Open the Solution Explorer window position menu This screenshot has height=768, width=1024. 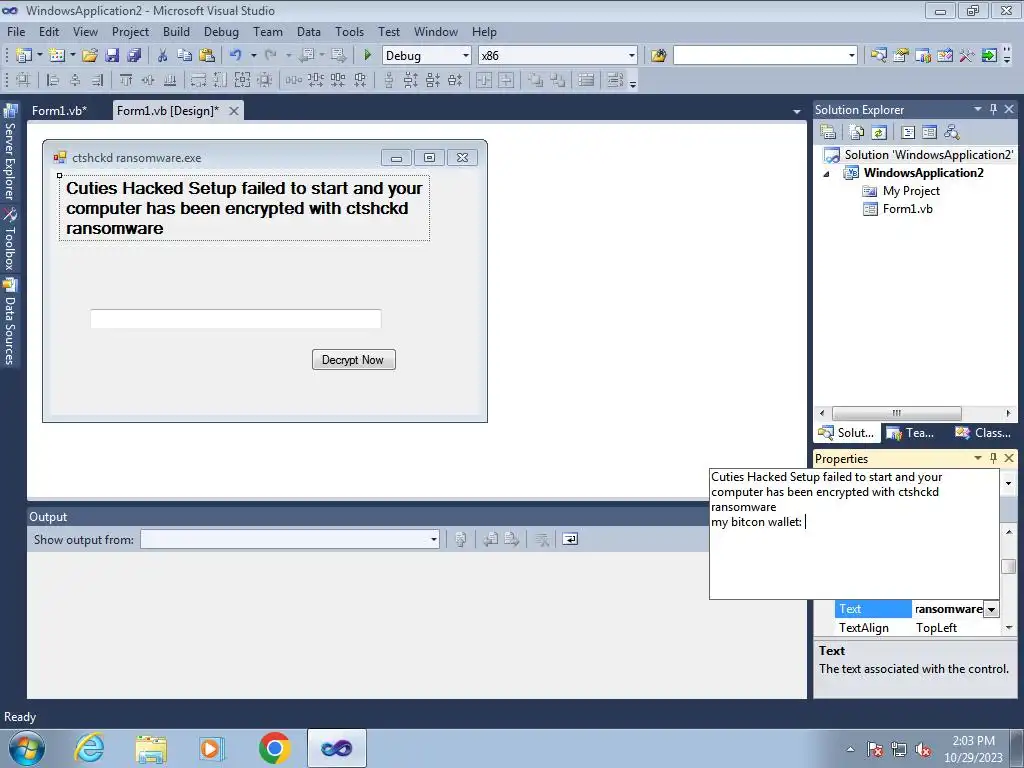pos(978,109)
